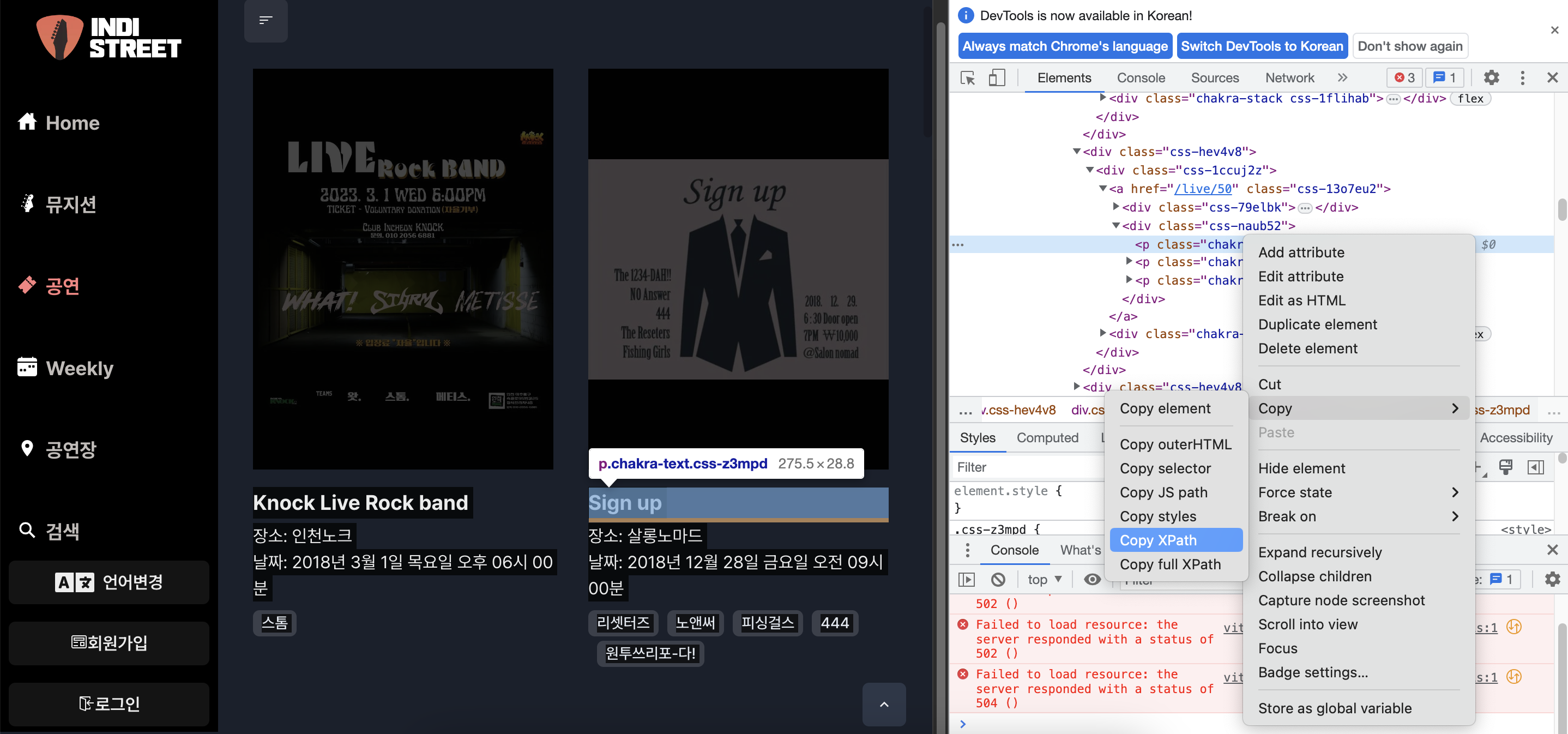Click the live expression eye icon
The width and height of the screenshot is (1568, 734).
[1092, 580]
